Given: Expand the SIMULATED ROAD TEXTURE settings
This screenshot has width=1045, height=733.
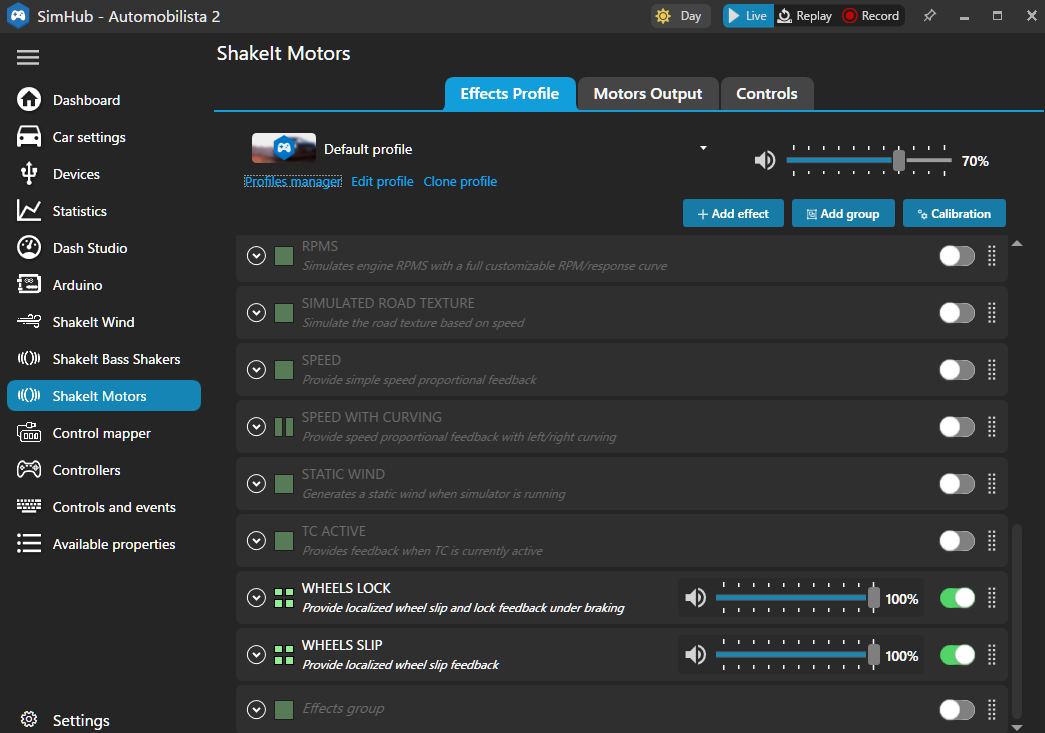Looking at the screenshot, I should pos(256,313).
